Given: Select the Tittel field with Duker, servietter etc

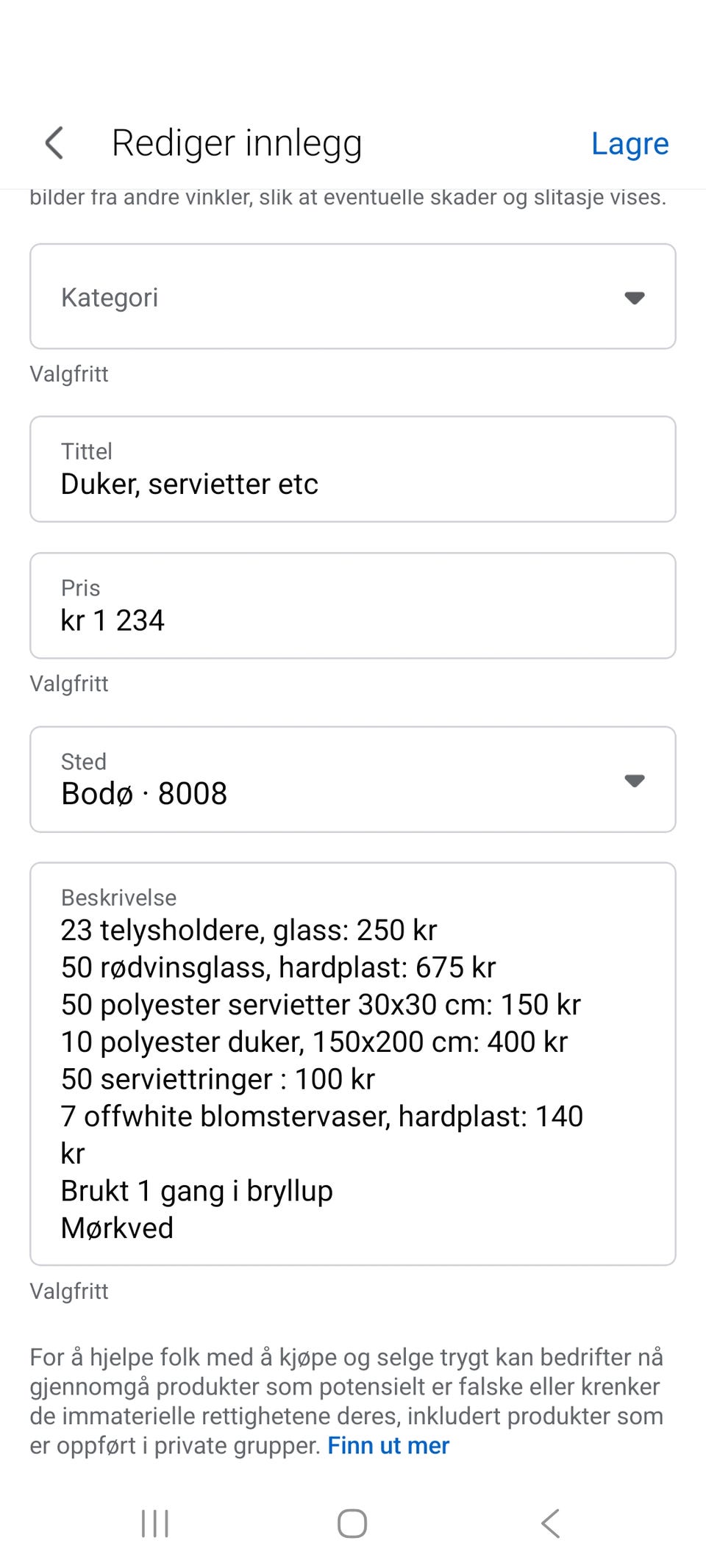Looking at the screenshot, I should coord(353,469).
